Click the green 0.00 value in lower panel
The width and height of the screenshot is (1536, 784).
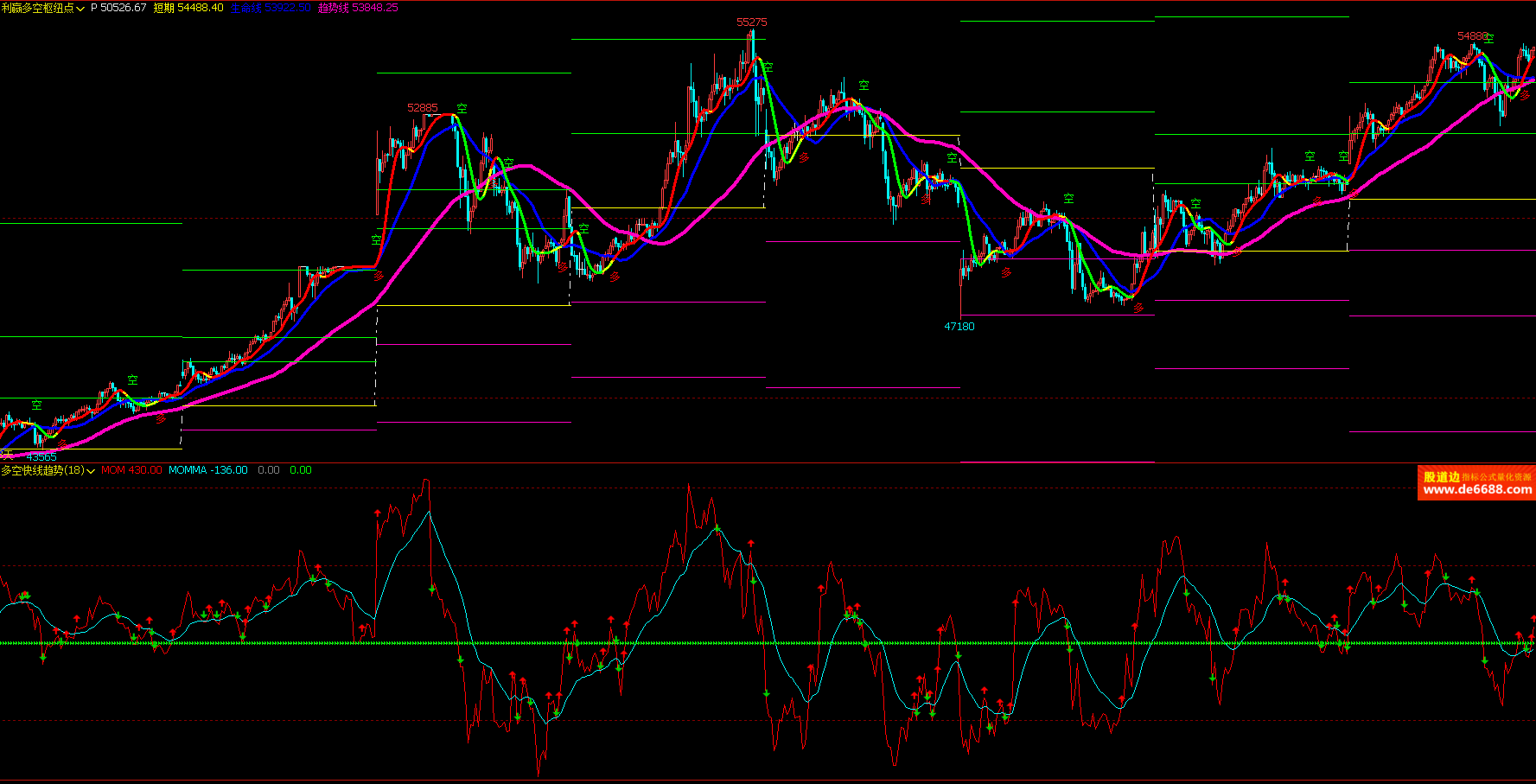coord(300,470)
